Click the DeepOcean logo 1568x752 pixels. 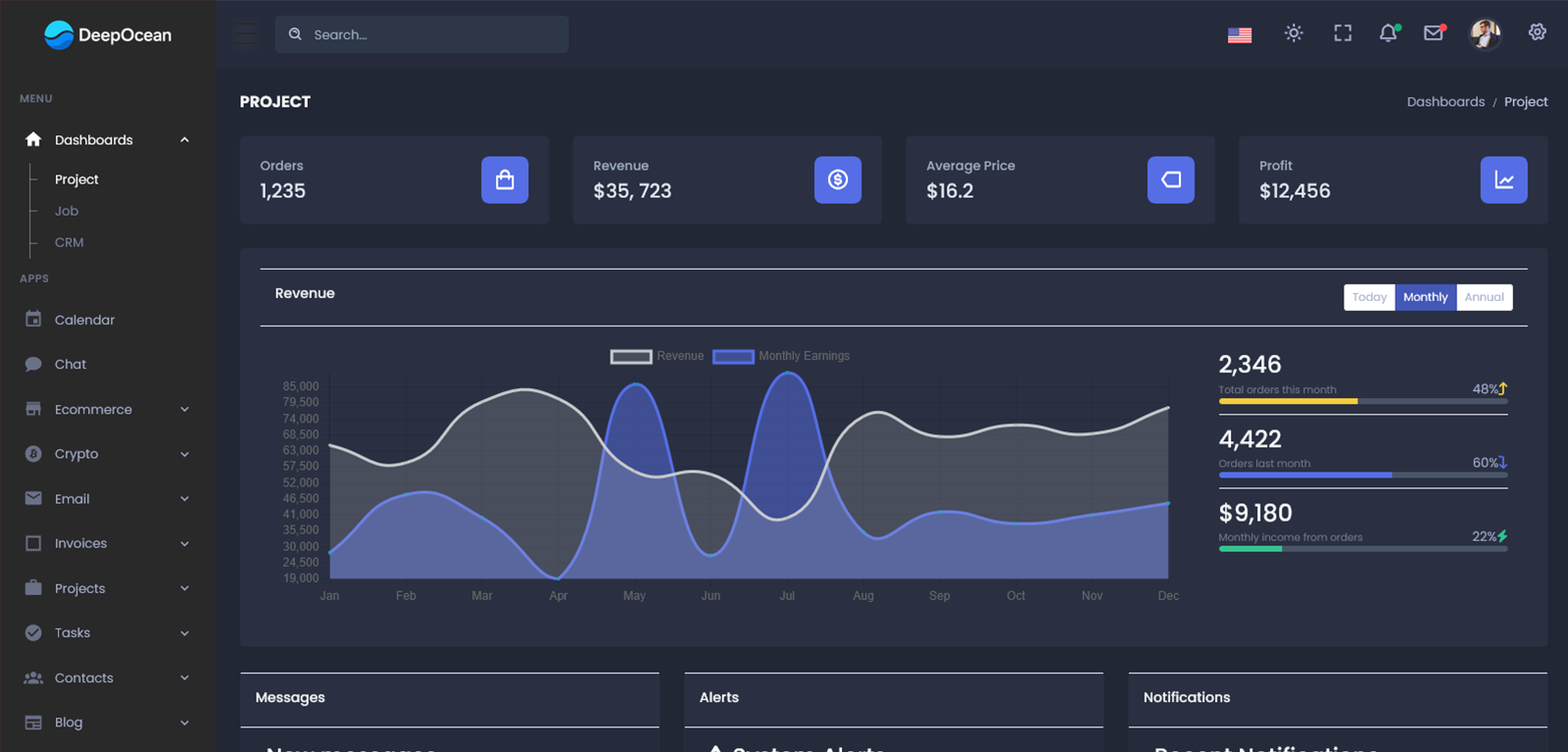pos(108,34)
